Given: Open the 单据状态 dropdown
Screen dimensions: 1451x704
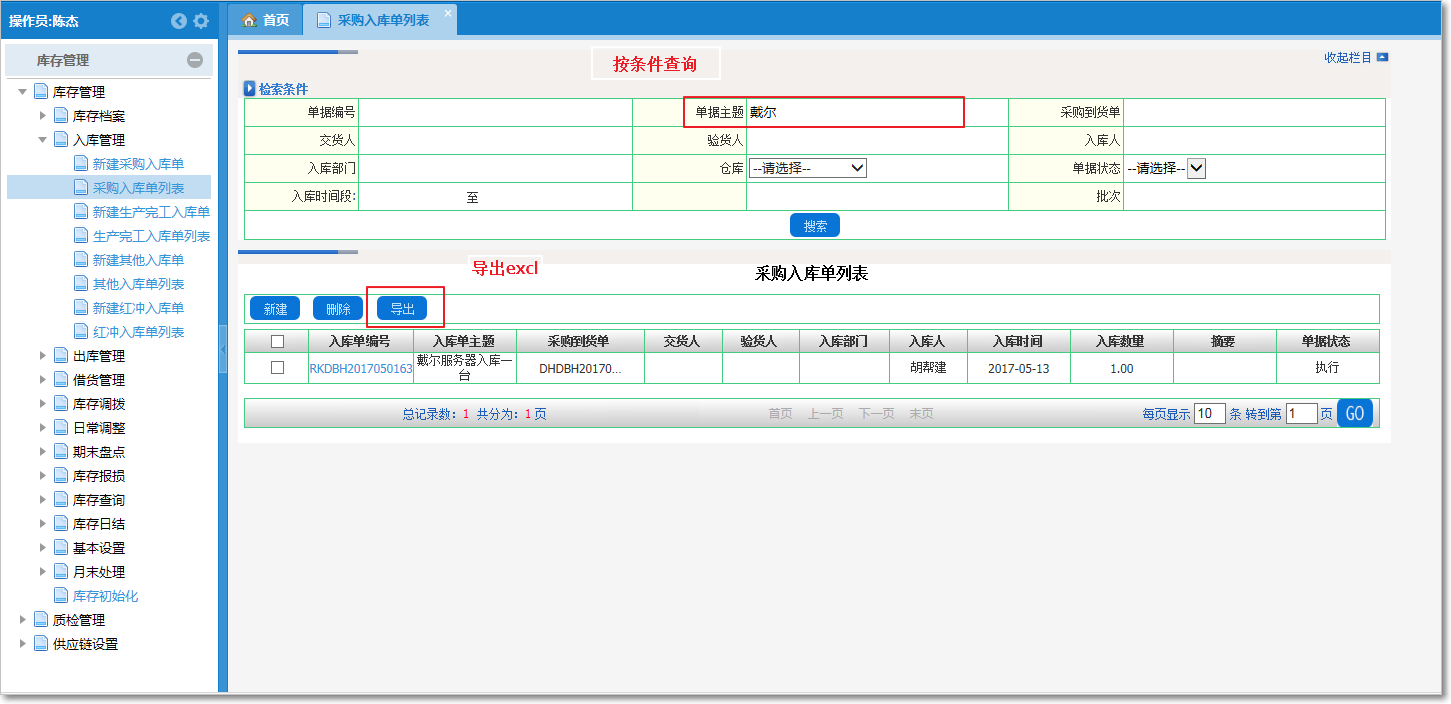Looking at the screenshot, I should point(1196,169).
